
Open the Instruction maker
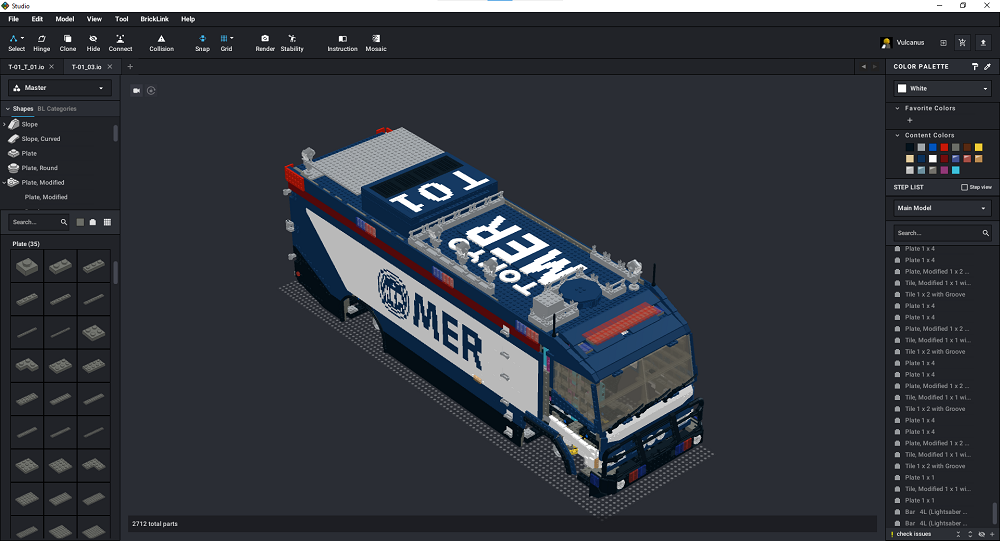pyautogui.click(x=342, y=43)
